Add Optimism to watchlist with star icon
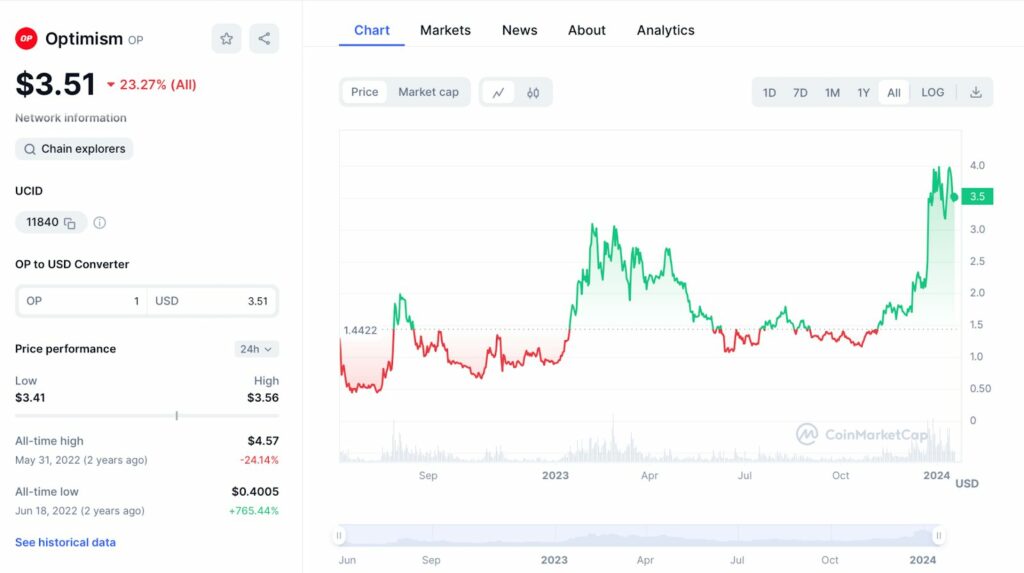Screen dimensions: 1024x573 pyautogui.click(x=227, y=39)
